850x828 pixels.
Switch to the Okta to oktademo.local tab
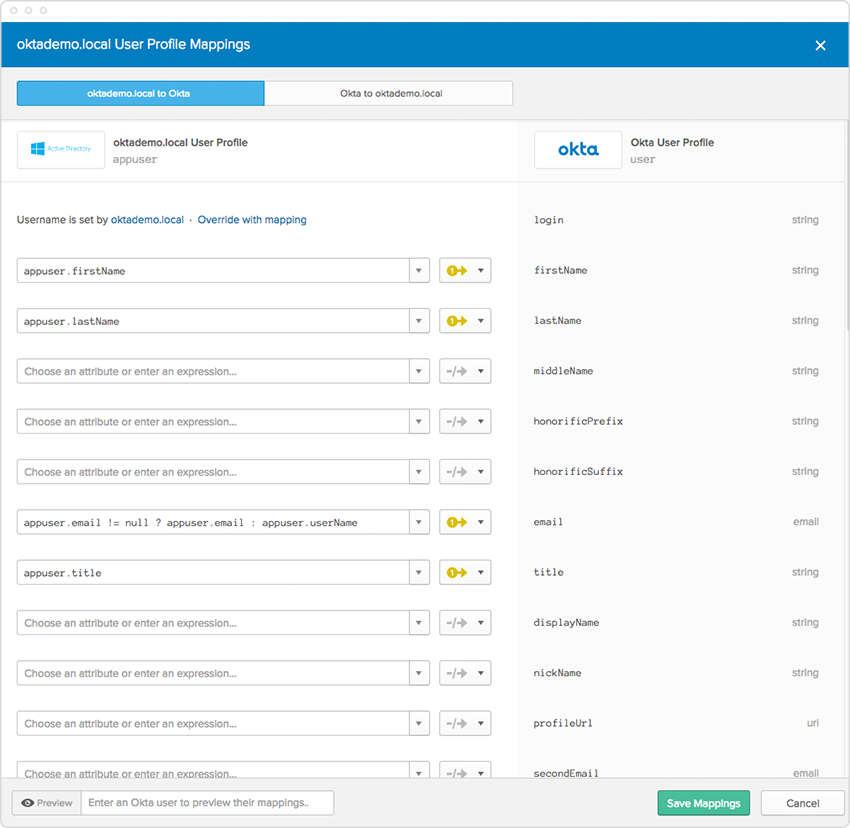click(389, 93)
